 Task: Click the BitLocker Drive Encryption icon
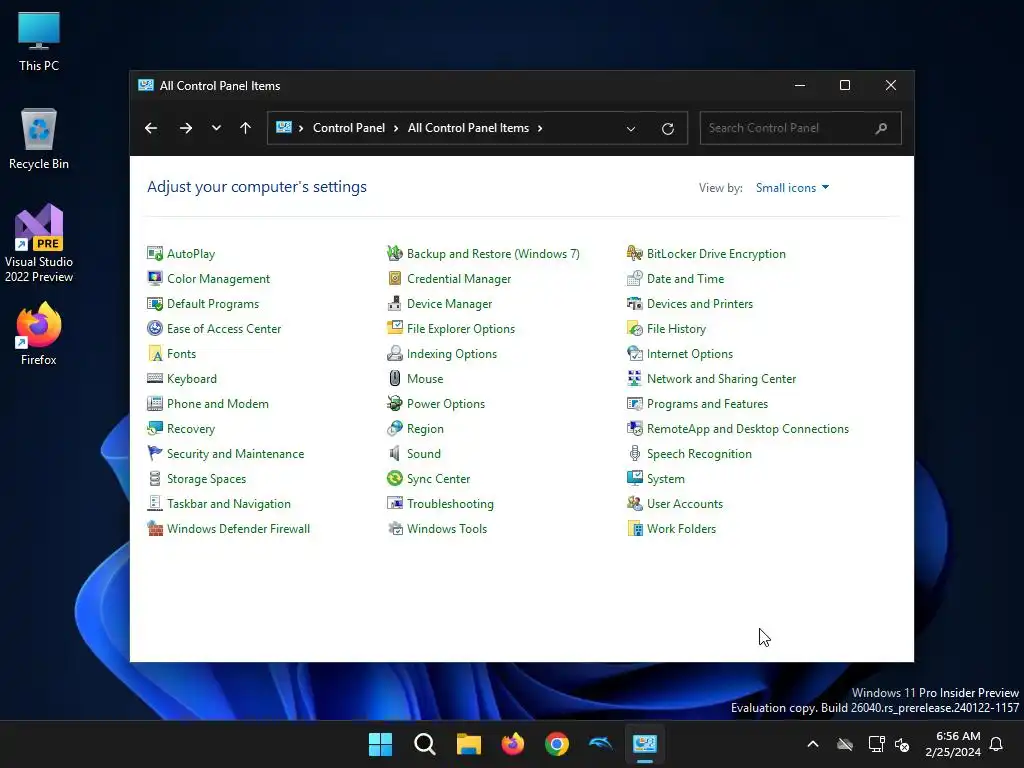tap(634, 253)
